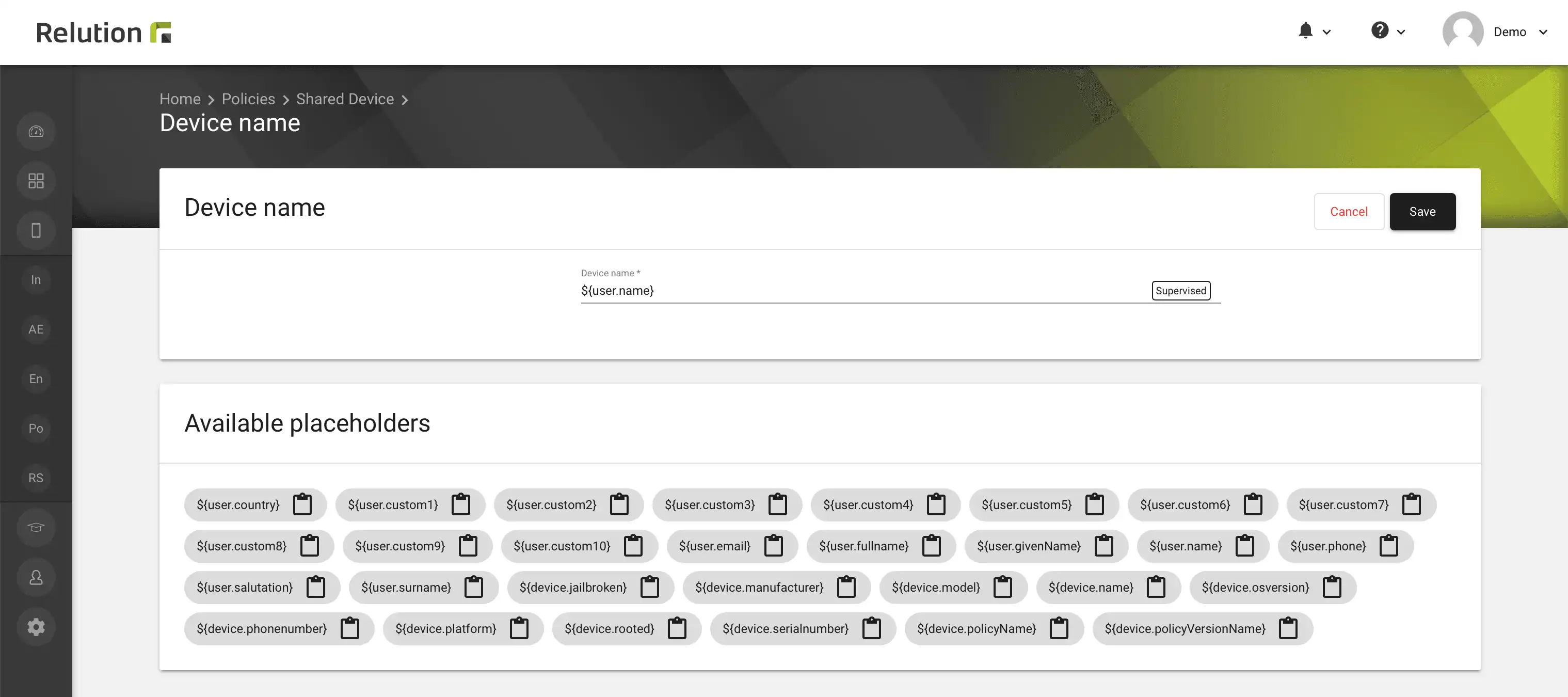Copy ${device.jailbroken} placeholder to clipboard
The image size is (1568, 697).
coord(649,588)
